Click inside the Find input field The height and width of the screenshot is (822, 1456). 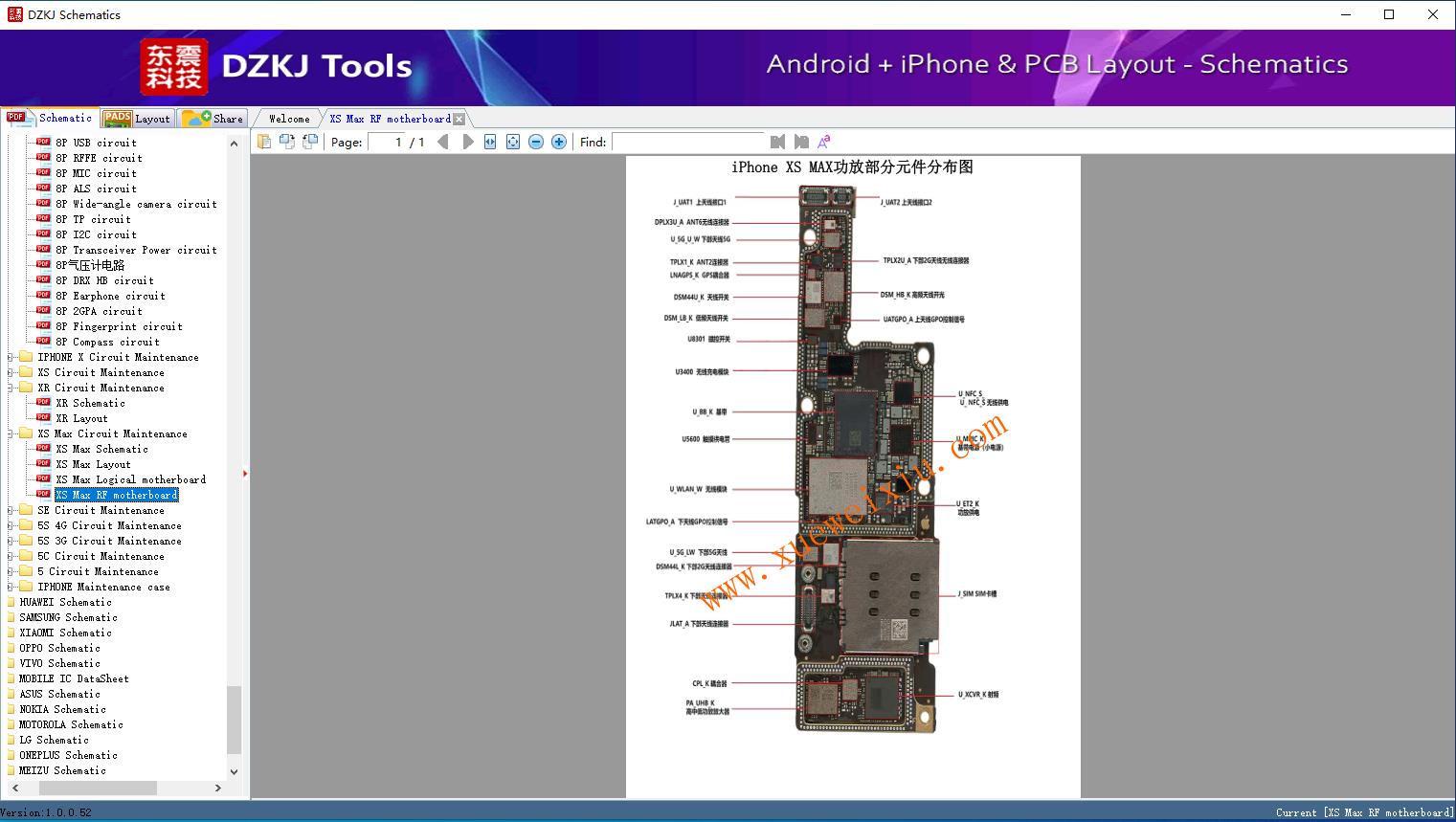[x=689, y=142]
